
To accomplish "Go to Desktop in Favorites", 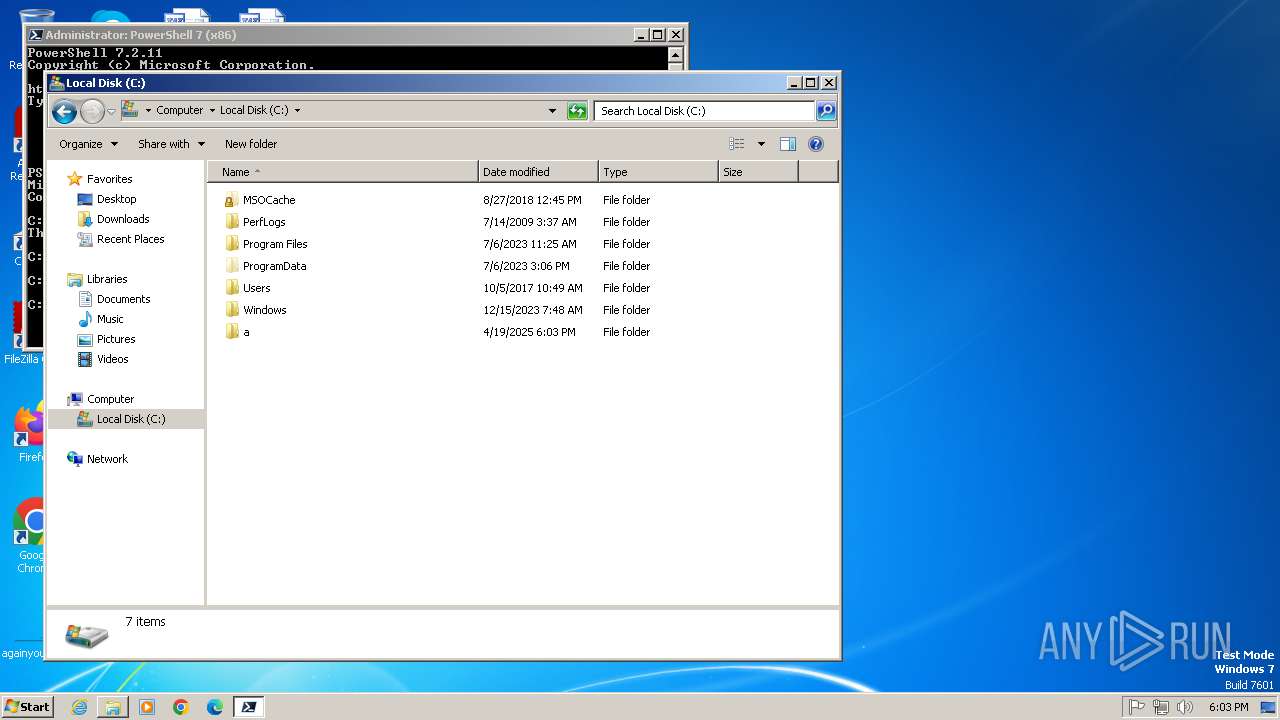I will pyautogui.click(x=116, y=199).
